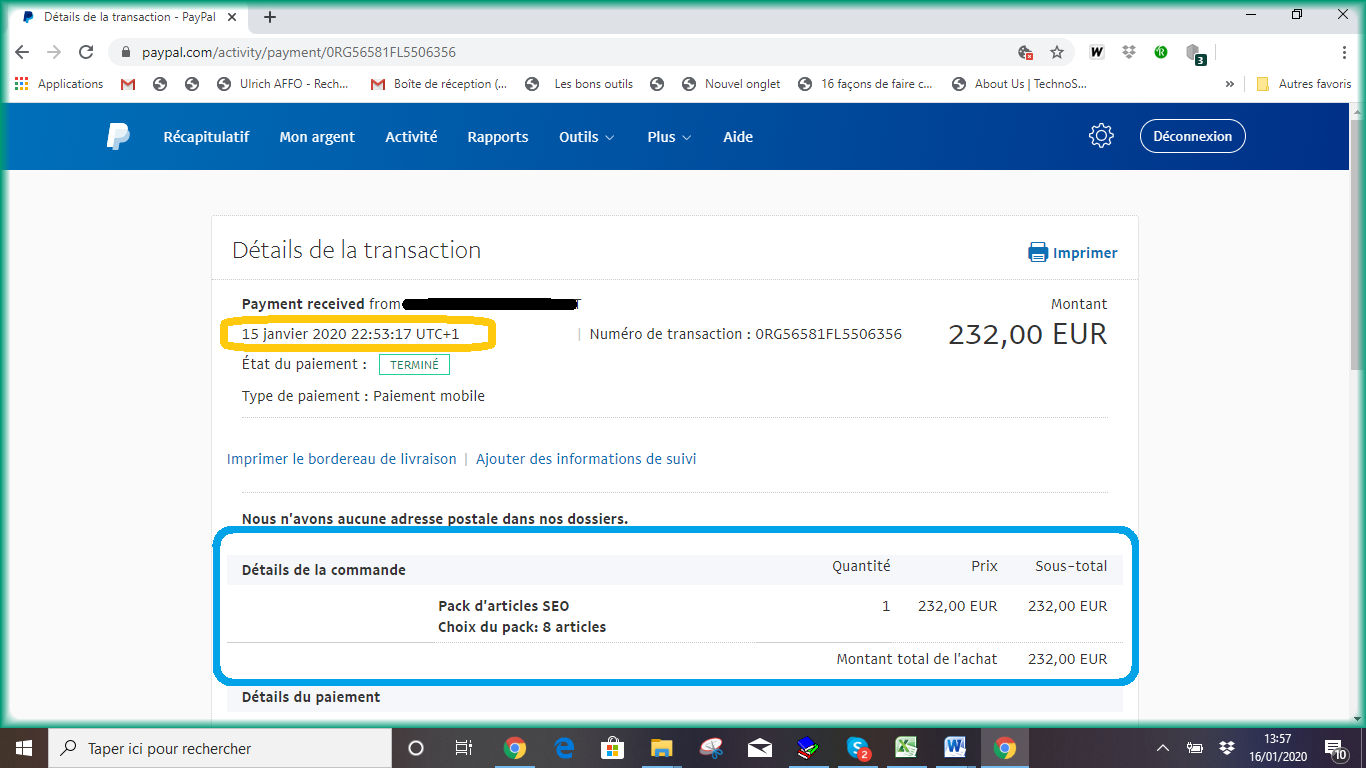Screen dimensions: 1366x768
Task: Click the Déconnexion button
Action: click(x=1192, y=137)
